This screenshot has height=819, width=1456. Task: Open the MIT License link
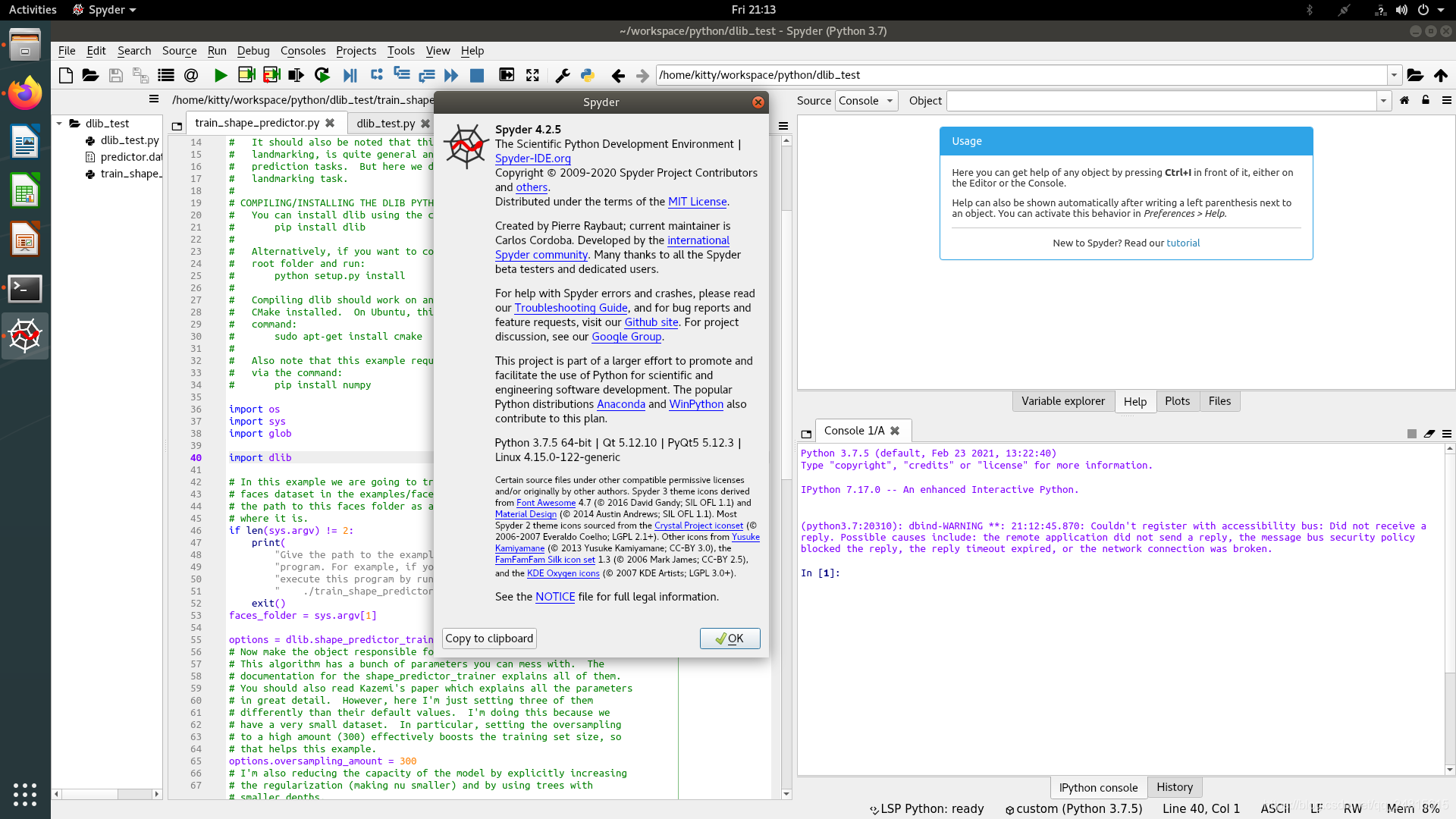point(697,202)
